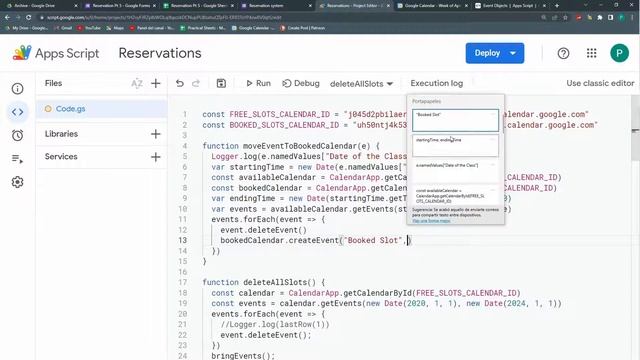Go back in browser history
The height and width of the screenshot is (360, 640).
[x=7, y=18]
